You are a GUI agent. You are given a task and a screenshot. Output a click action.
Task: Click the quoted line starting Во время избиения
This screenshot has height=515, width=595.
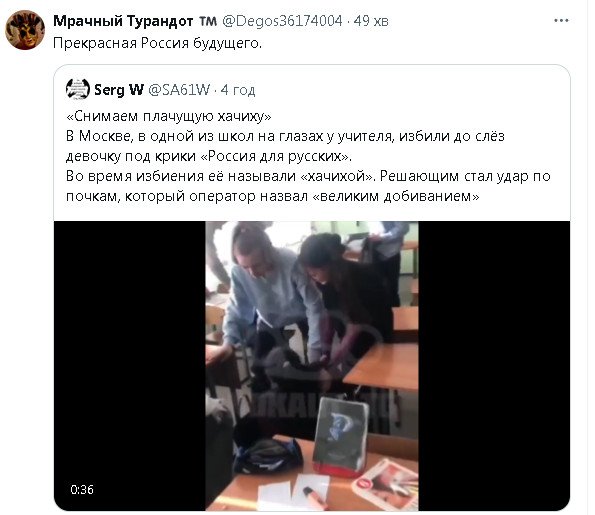[x=308, y=176]
